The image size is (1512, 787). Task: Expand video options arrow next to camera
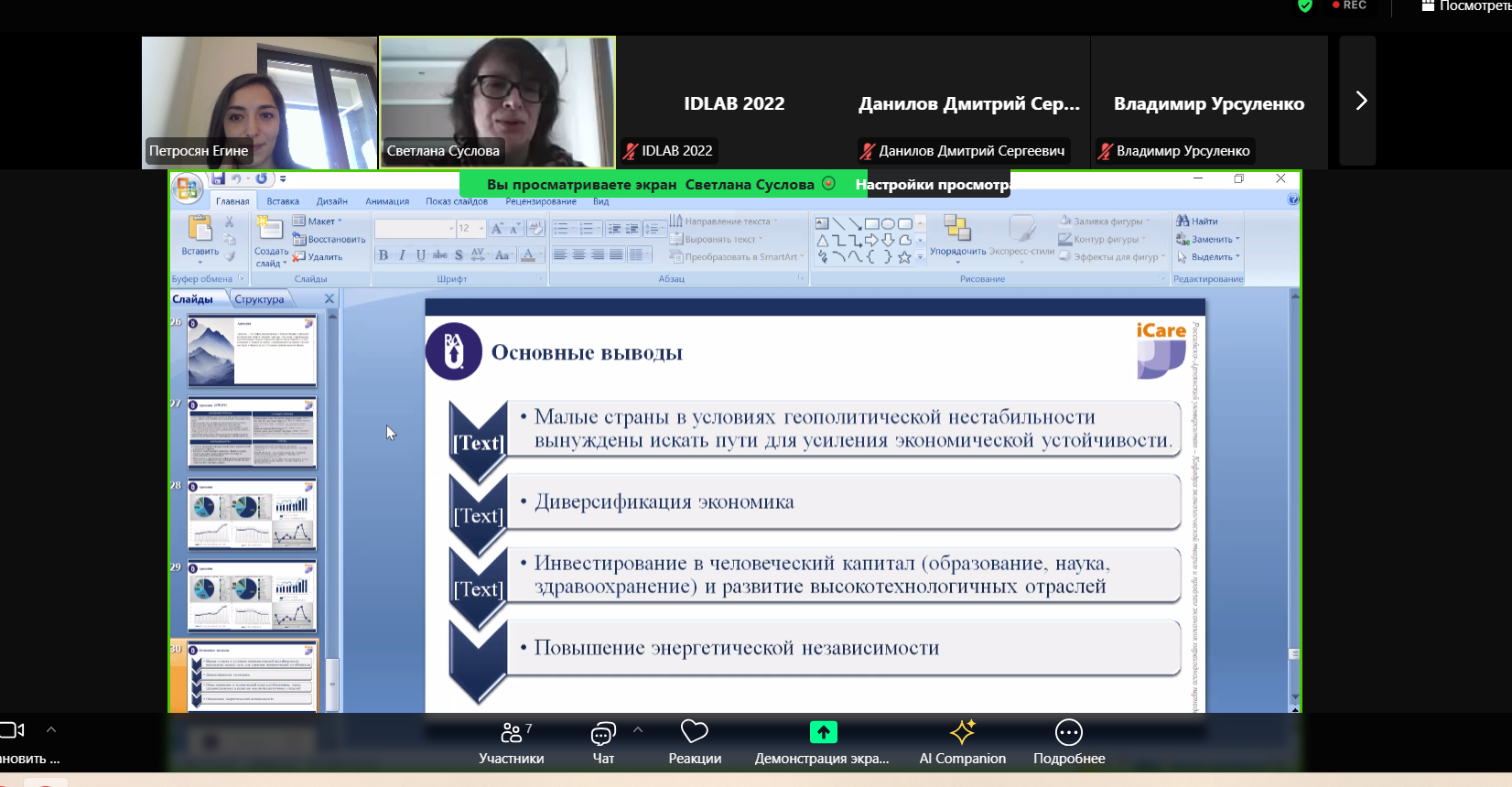pyautogui.click(x=51, y=730)
